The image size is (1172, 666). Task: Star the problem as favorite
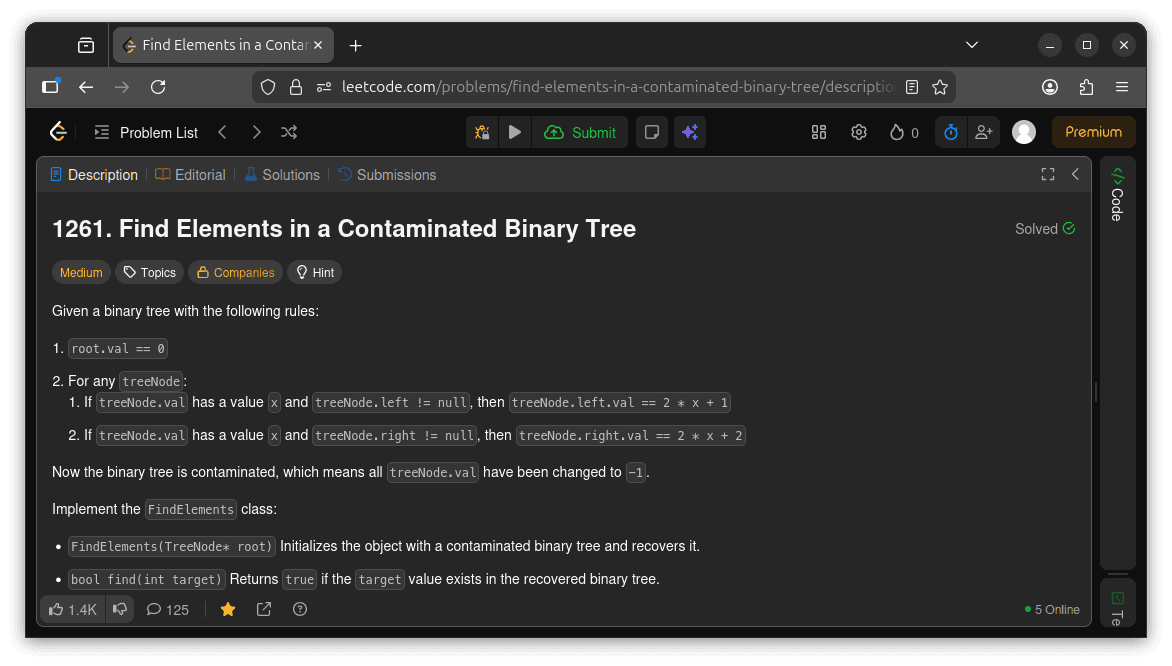pyautogui.click(x=228, y=609)
